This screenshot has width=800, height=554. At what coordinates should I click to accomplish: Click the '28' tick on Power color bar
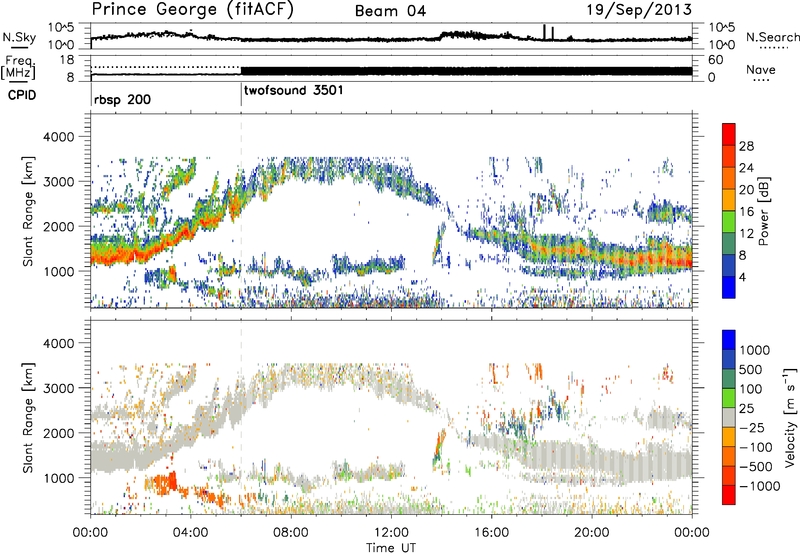click(746, 146)
